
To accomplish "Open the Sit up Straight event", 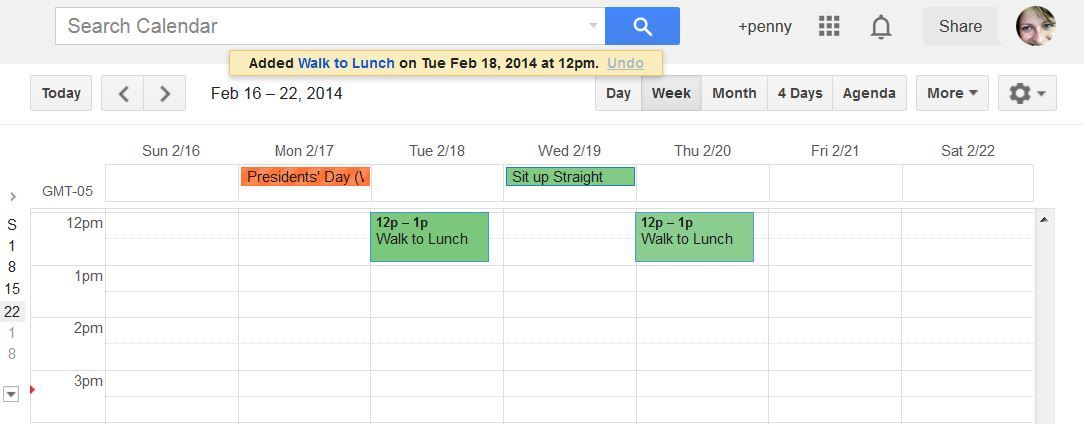I will coord(570,177).
